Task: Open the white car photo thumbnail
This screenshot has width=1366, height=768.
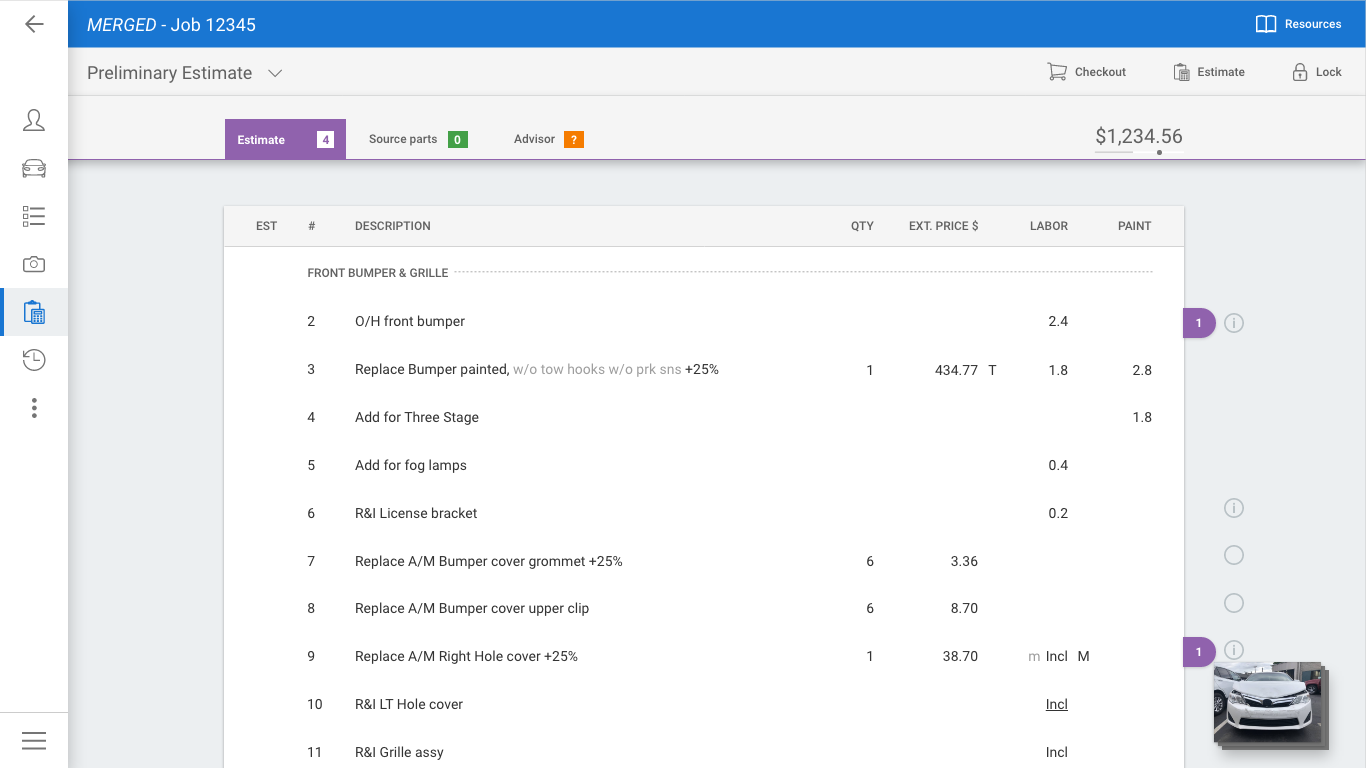Action: tap(1267, 703)
